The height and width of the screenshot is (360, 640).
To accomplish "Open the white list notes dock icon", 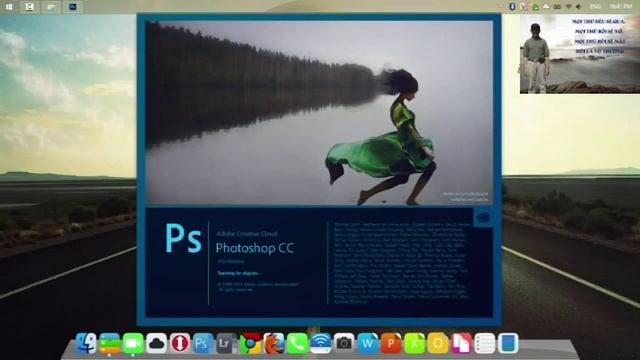I will tap(484, 343).
